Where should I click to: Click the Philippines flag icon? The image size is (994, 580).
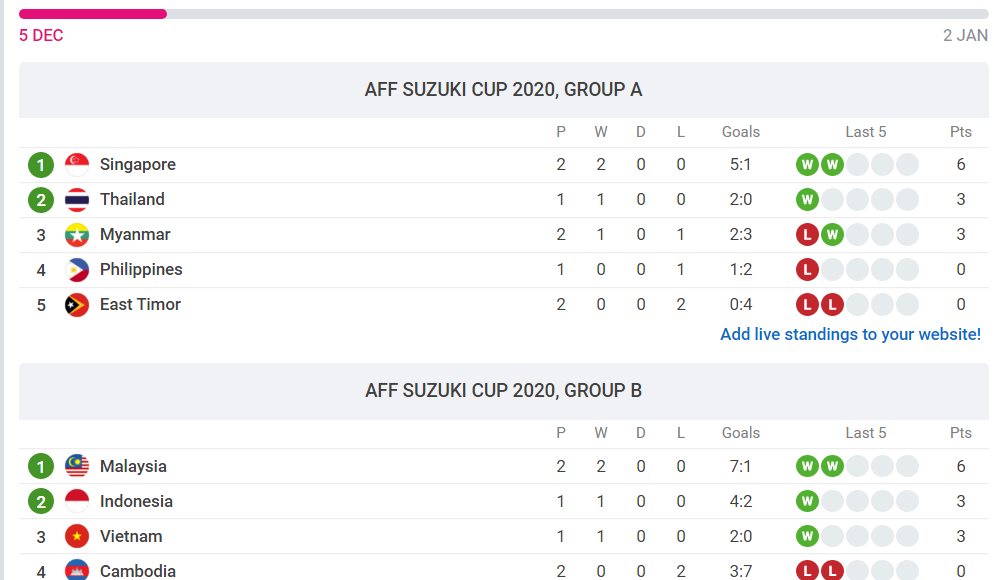pyautogui.click(x=77, y=270)
